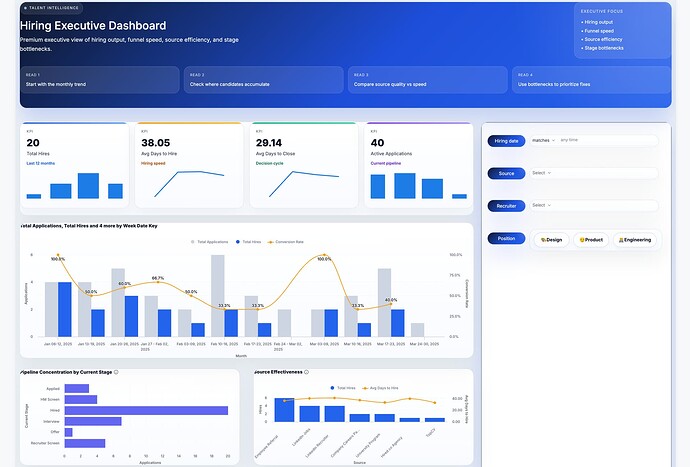Viewport: 690px width, 467px height.
Task: Open the Source Select dropdown
Action: click(594, 173)
